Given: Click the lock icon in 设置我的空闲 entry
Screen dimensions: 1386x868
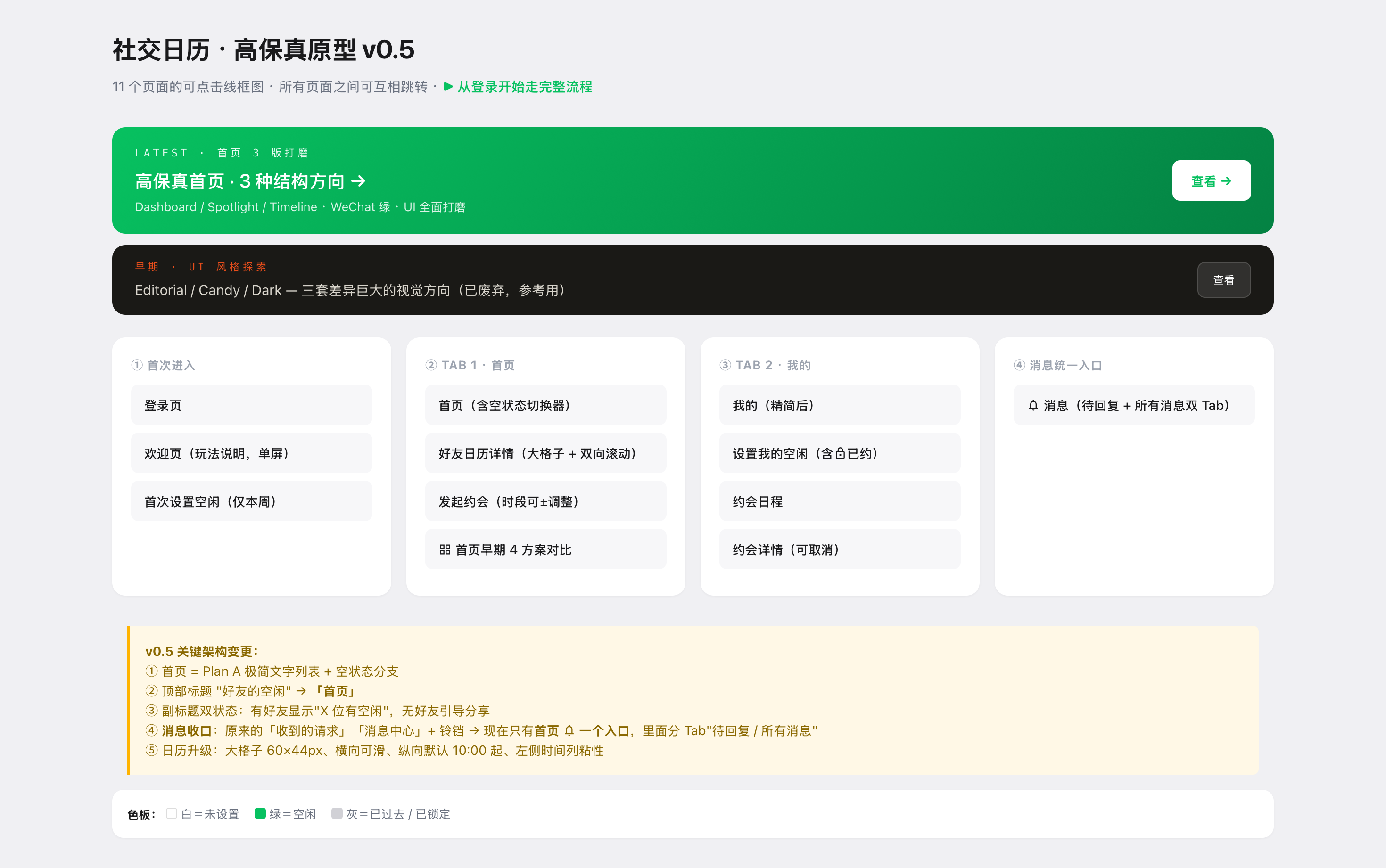Looking at the screenshot, I should (840, 453).
